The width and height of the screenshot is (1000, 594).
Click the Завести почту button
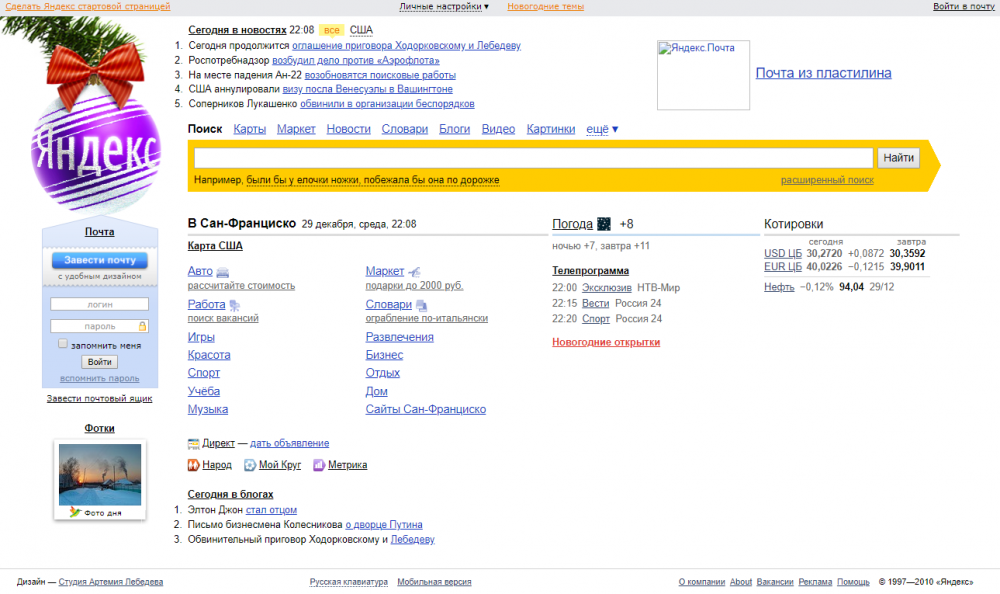(x=99, y=260)
